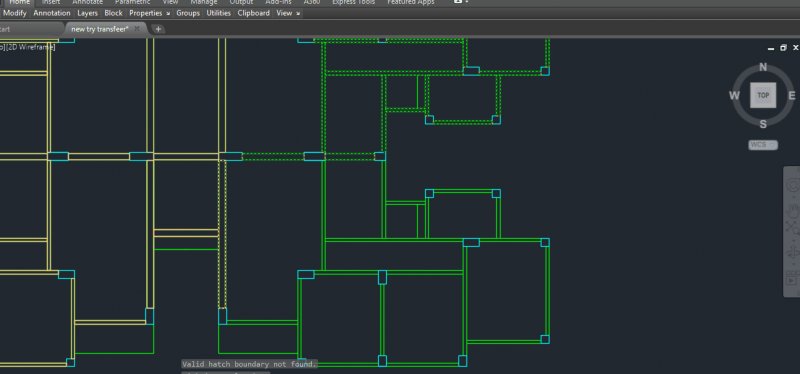Click the Properties panel launcher arrow
Viewport: 800px width, 374px height.
[x=168, y=14]
